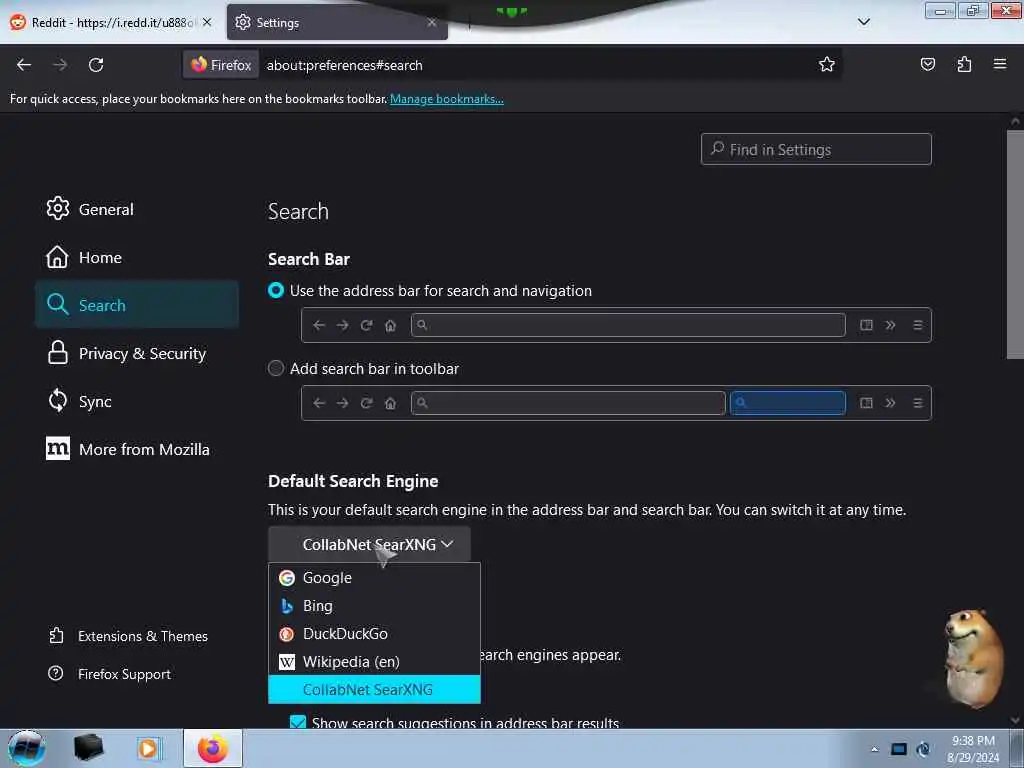
Task: Focus the Find in Settings search box
Action: (x=816, y=149)
